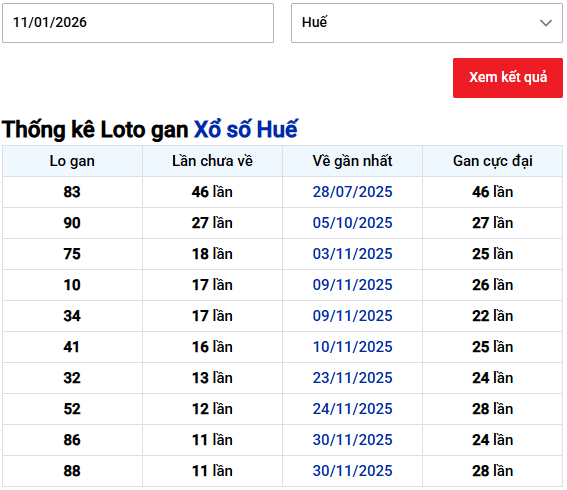Open the 05/10/2025 date link

click(352, 223)
